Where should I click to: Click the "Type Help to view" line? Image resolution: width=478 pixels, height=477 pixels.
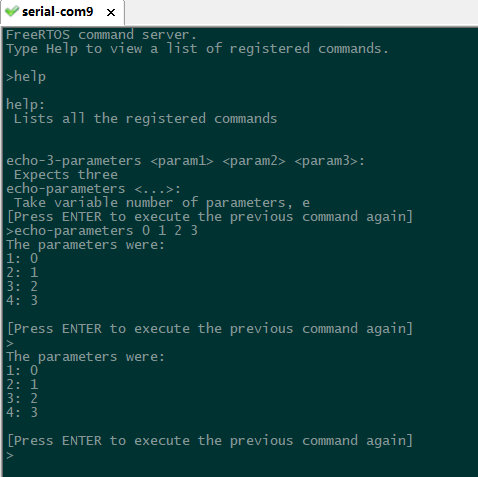point(197,49)
